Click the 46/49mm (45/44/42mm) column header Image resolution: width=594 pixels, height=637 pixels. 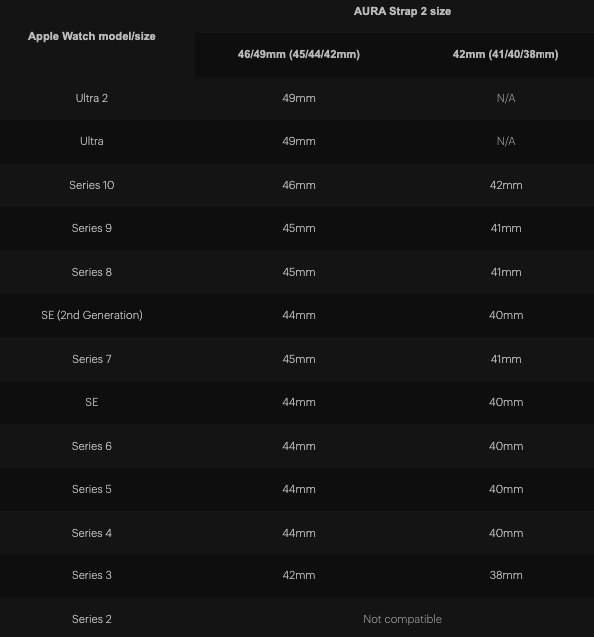tap(299, 54)
